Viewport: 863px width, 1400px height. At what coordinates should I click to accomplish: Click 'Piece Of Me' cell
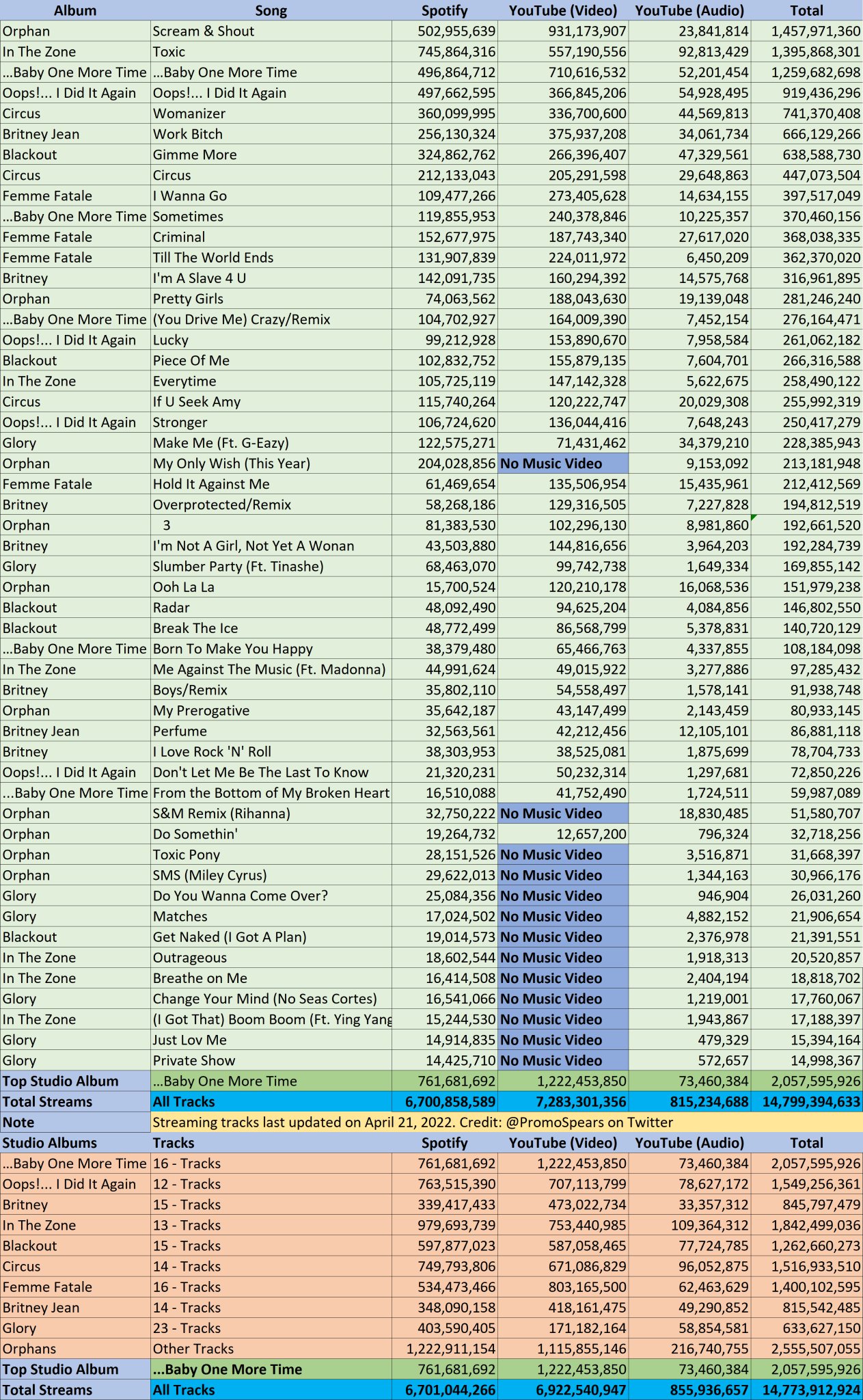(271, 360)
